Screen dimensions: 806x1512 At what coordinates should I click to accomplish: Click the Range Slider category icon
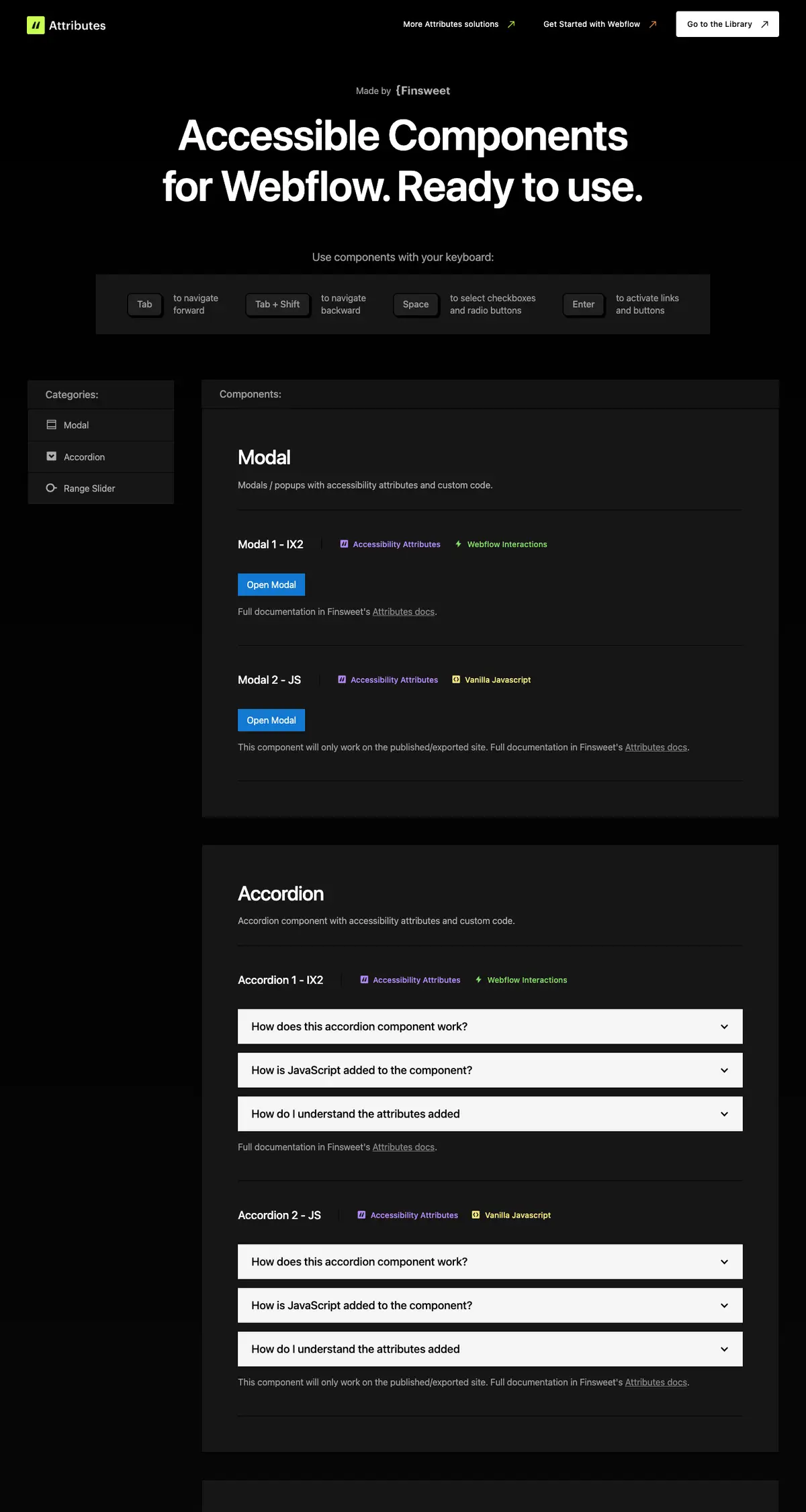(51, 488)
